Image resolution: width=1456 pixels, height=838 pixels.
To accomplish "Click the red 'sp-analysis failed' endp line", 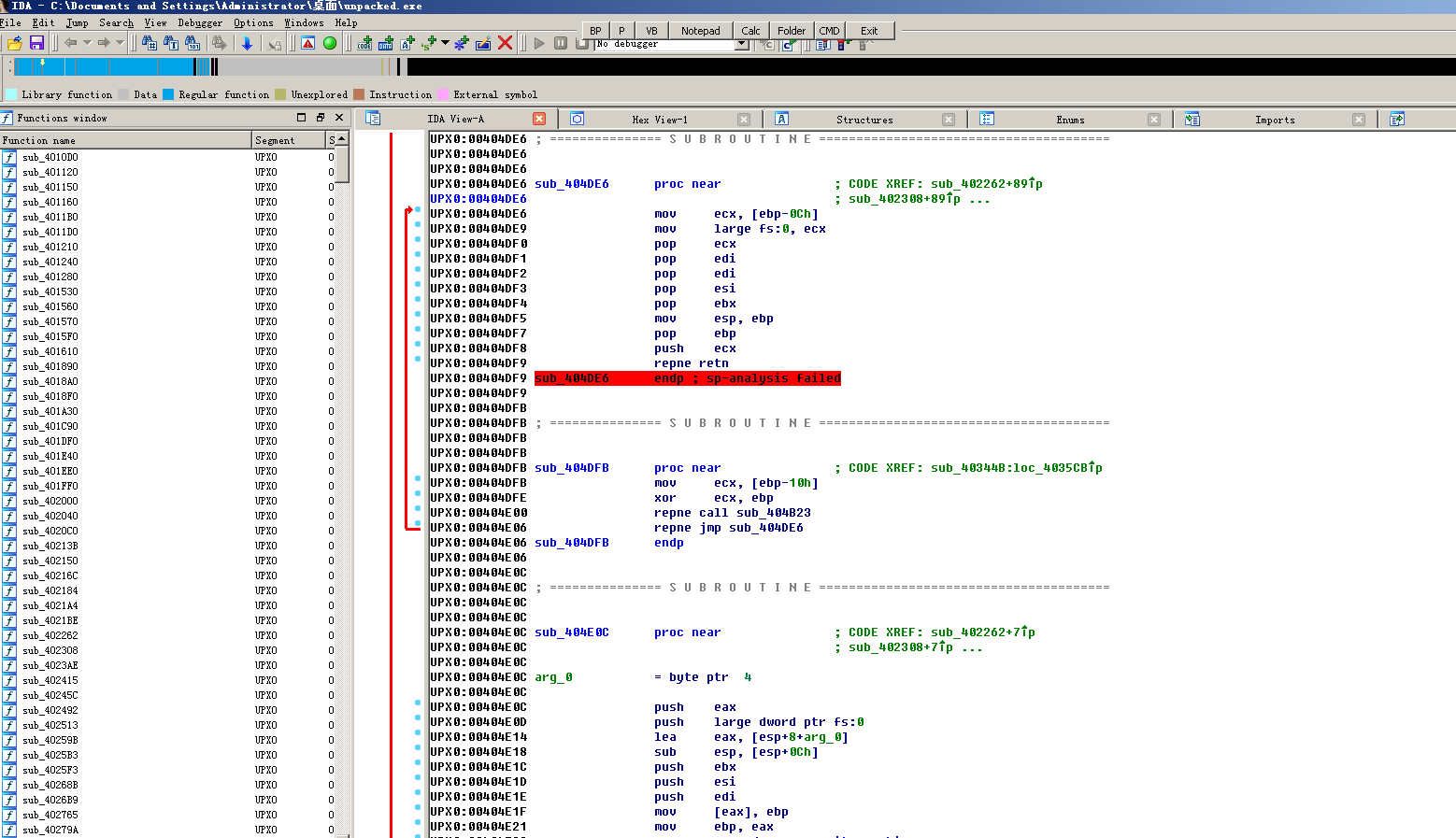I will [x=688, y=378].
